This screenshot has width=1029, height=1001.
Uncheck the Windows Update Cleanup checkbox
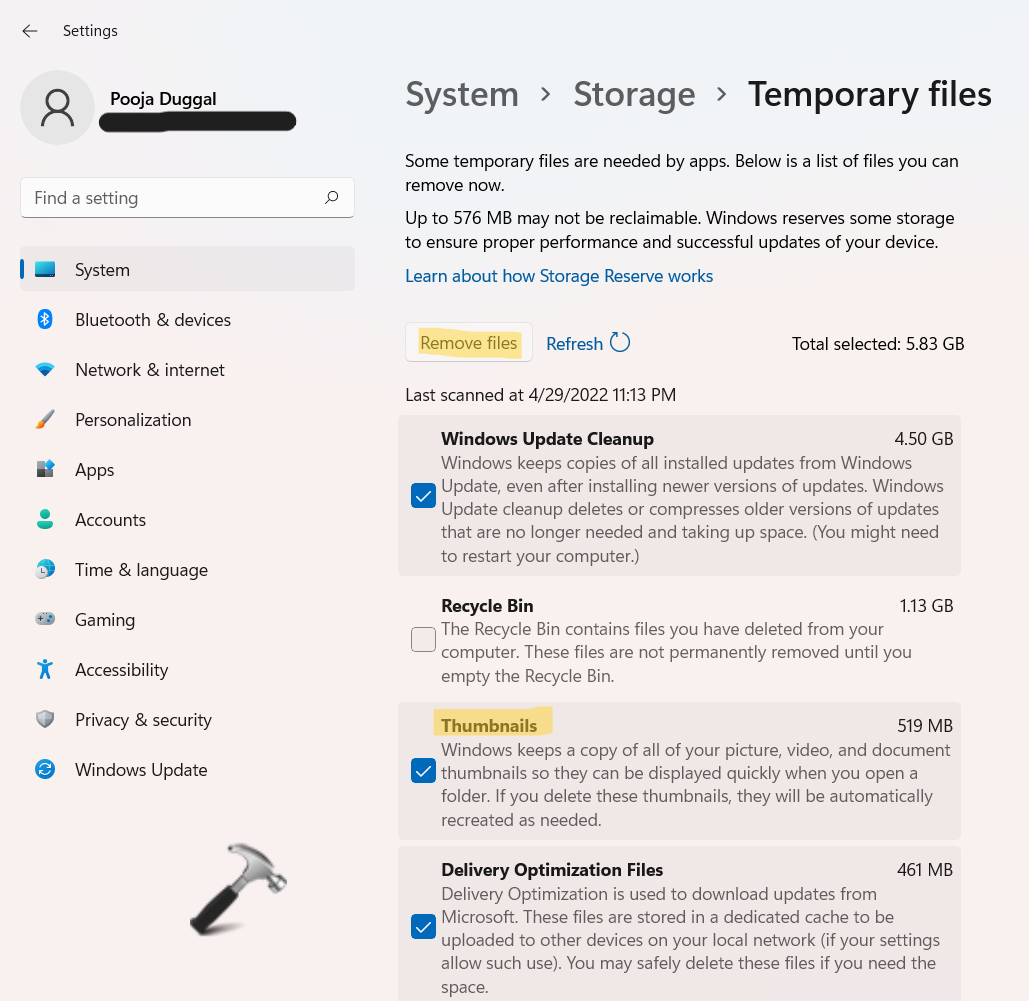pos(423,496)
